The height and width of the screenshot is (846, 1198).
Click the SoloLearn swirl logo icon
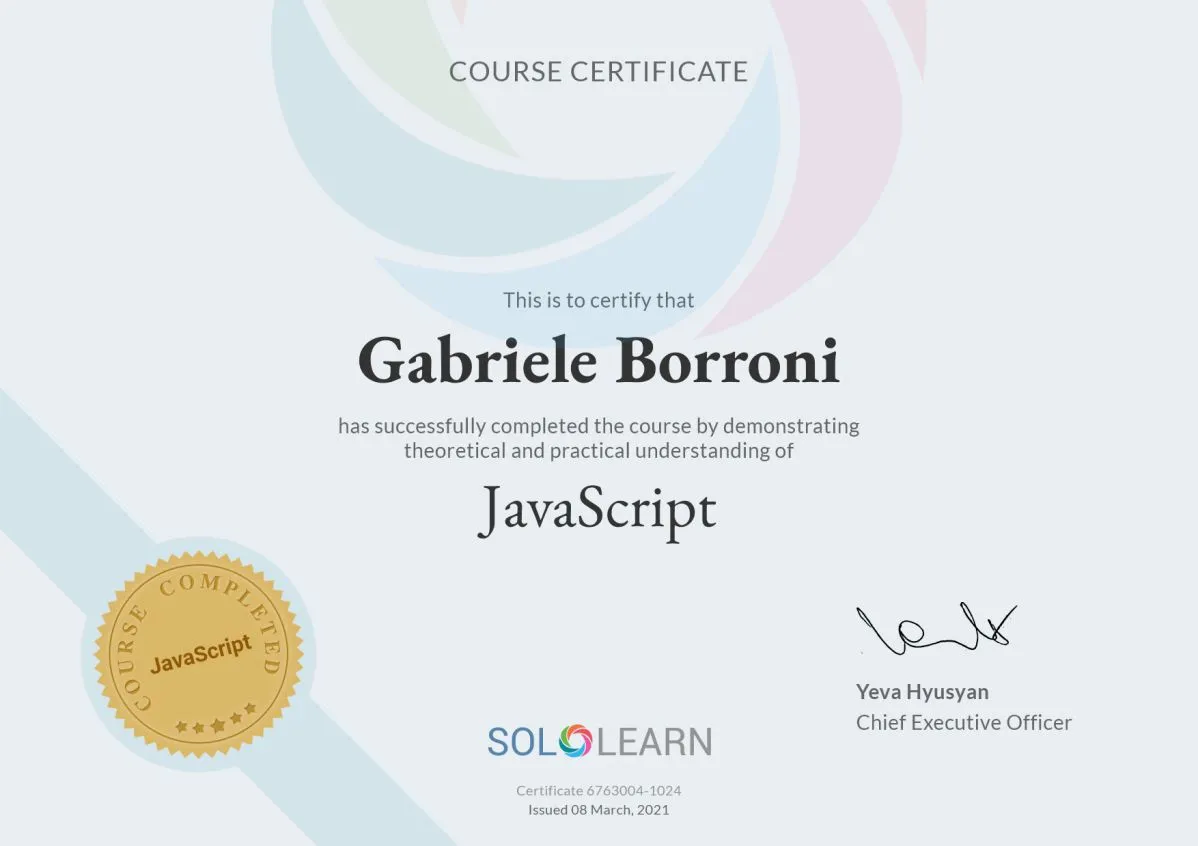click(576, 741)
